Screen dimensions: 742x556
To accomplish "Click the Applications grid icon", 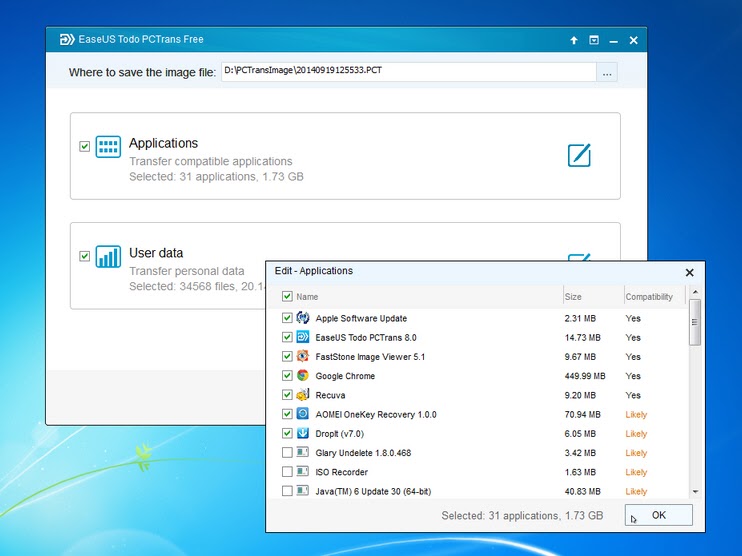I will coord(108,147).
